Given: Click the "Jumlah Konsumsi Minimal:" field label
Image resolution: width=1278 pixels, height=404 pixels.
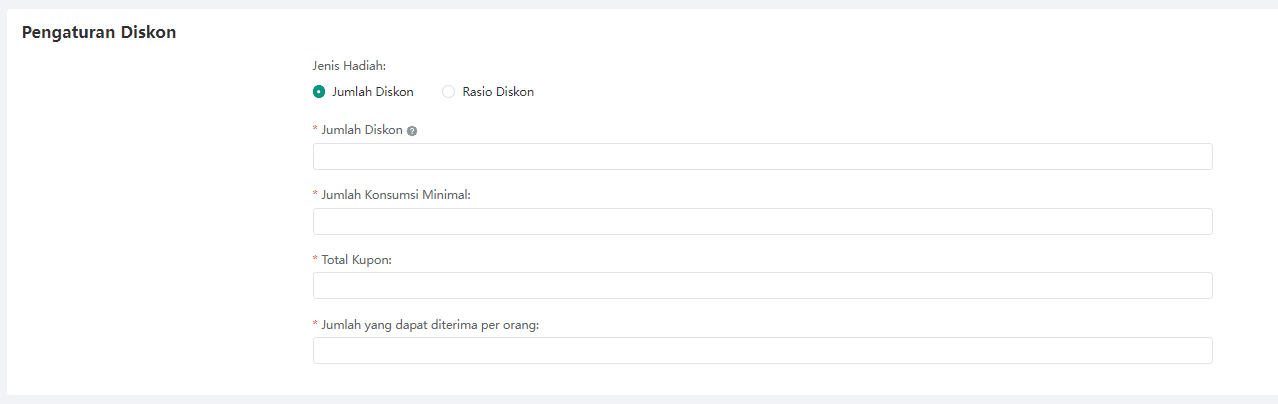Looking at the screenshot, I should [396, 195].
